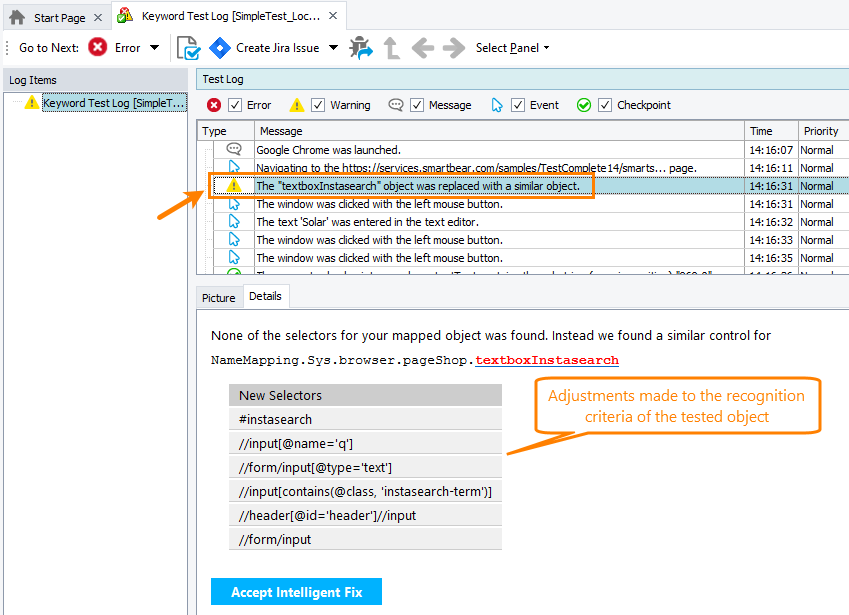Uncheck the Message filter checkbox

click(417, 105)
